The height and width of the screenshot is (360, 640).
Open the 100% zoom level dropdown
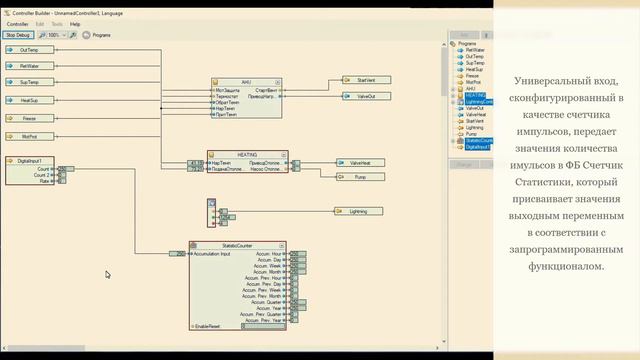click(x=64, y=36)
